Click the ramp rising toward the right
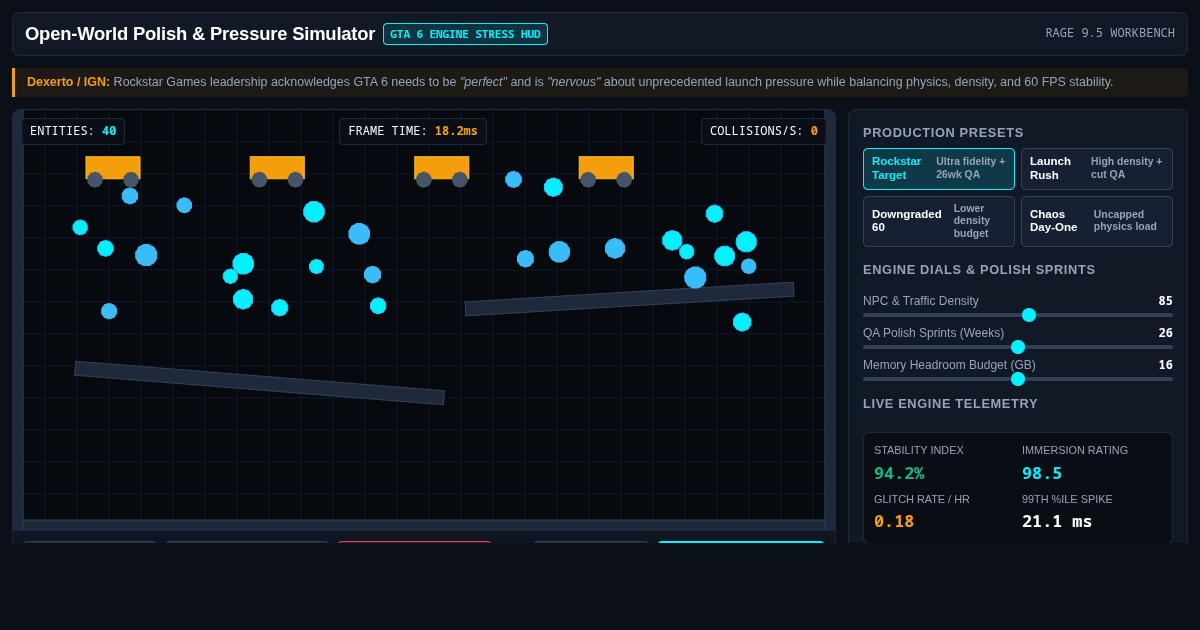Image resolution: width=1200 pixels, height=630 pixels. click(x=629, y=299)
